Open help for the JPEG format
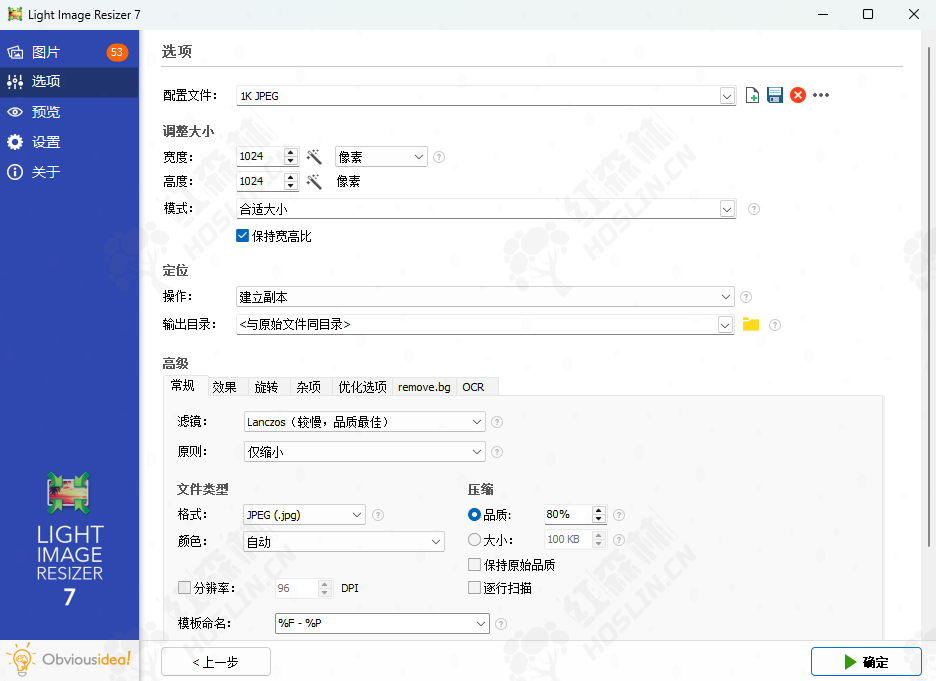 point(378,514)
